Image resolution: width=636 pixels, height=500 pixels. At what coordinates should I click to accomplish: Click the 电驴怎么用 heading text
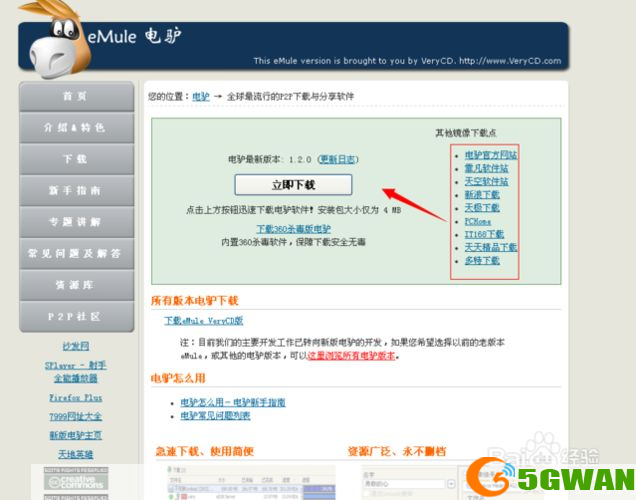tap(178, 378)
